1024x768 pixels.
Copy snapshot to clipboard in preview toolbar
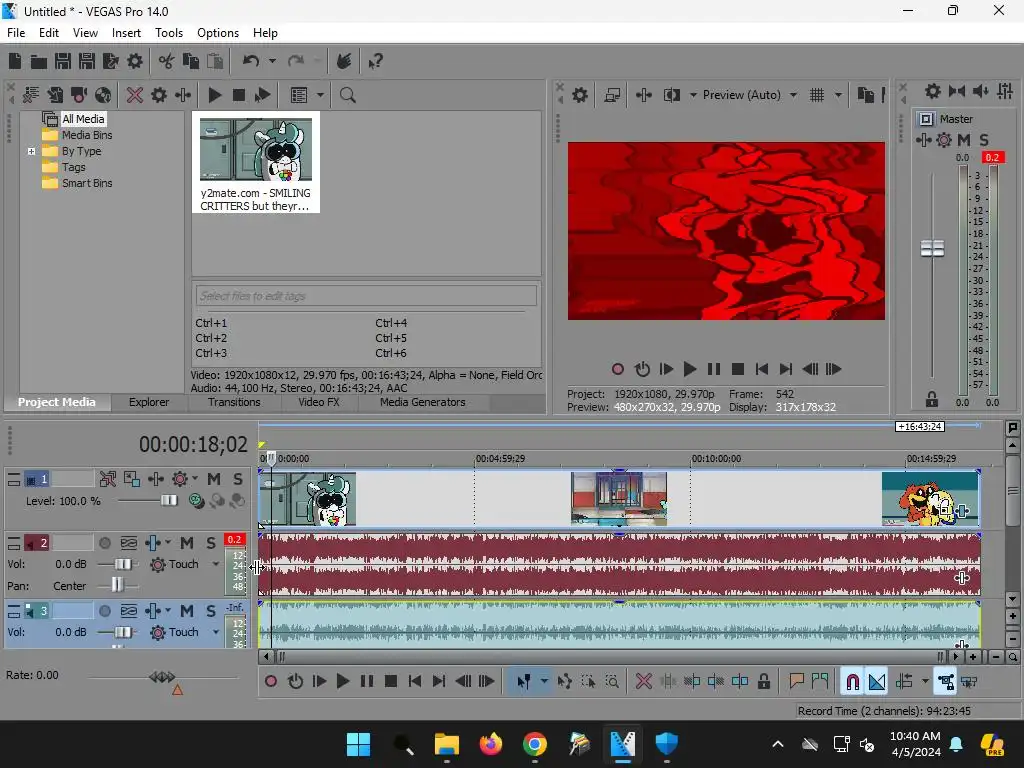tap(866, 95)
